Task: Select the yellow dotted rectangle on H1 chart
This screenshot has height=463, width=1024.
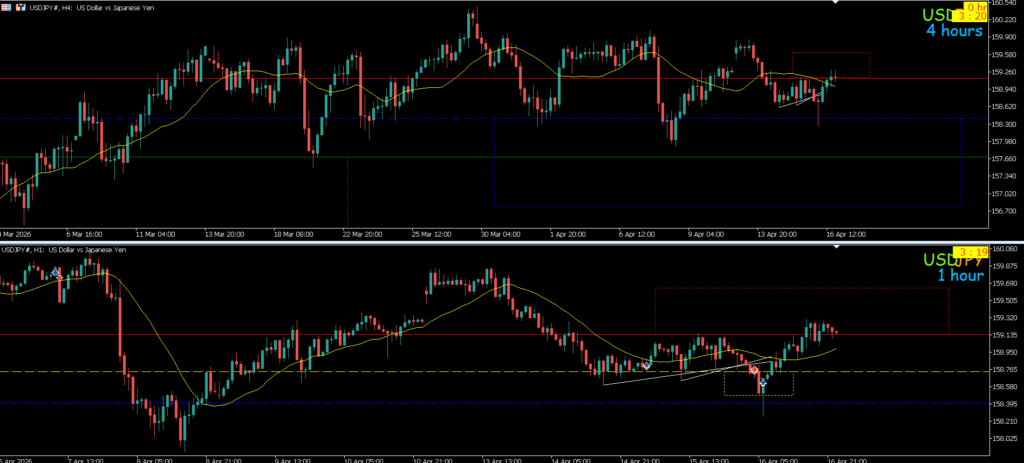Action: pos(759,395)
